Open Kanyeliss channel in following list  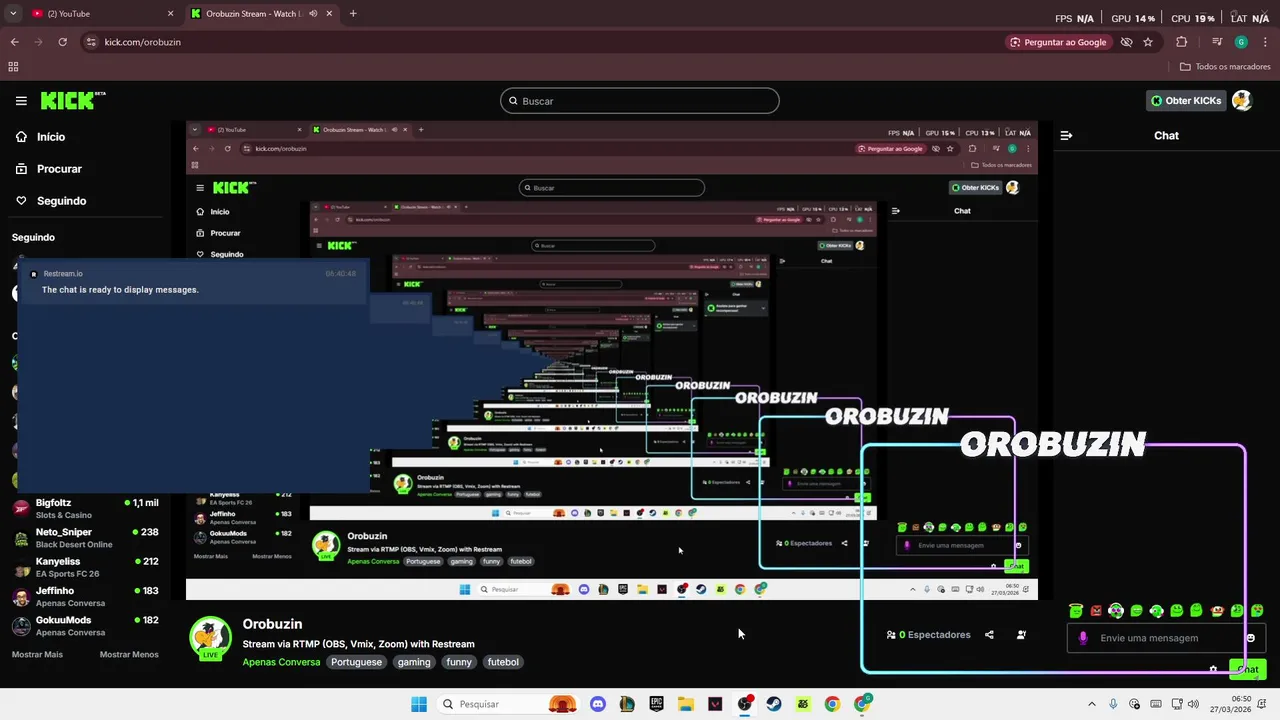[85, 567]
